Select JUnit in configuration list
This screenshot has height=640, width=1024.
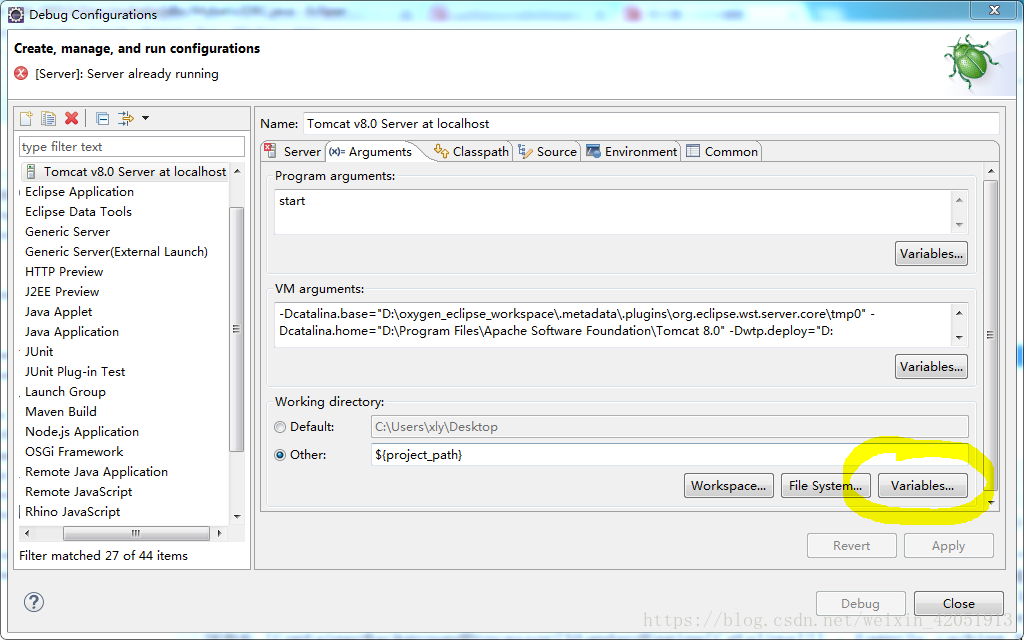pos(39,352)
